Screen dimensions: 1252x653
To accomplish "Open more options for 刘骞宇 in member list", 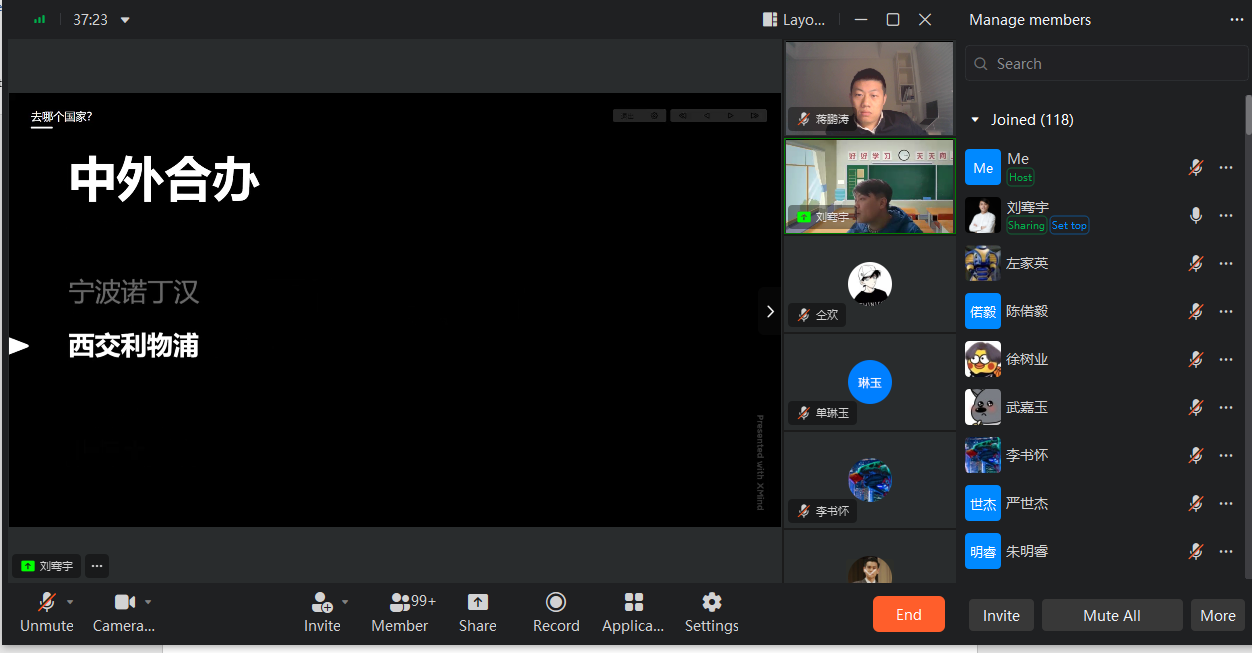I will pyautogui.click(x=1226, y=215).
